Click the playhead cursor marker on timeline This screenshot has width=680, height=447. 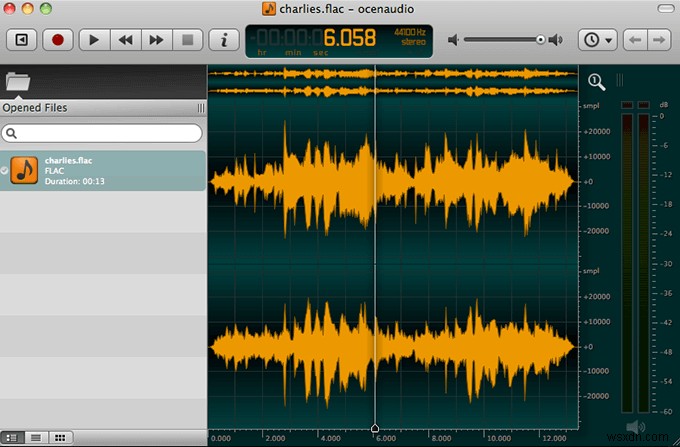(375, 428)
